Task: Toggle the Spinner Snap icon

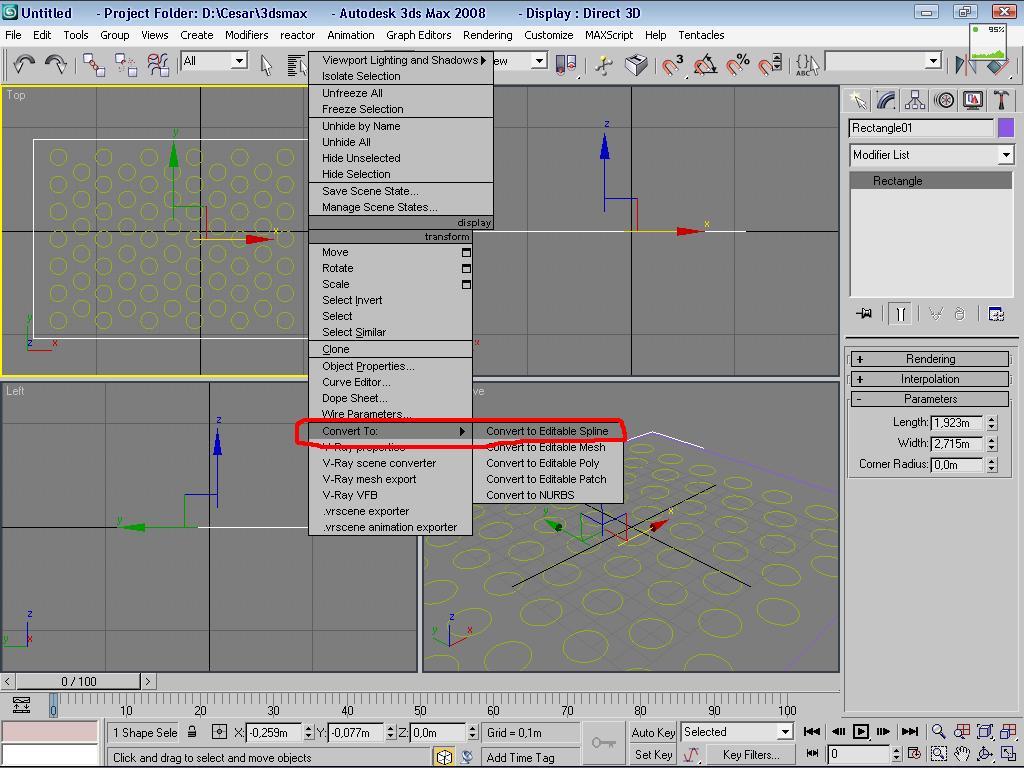Action: point(770,64)
